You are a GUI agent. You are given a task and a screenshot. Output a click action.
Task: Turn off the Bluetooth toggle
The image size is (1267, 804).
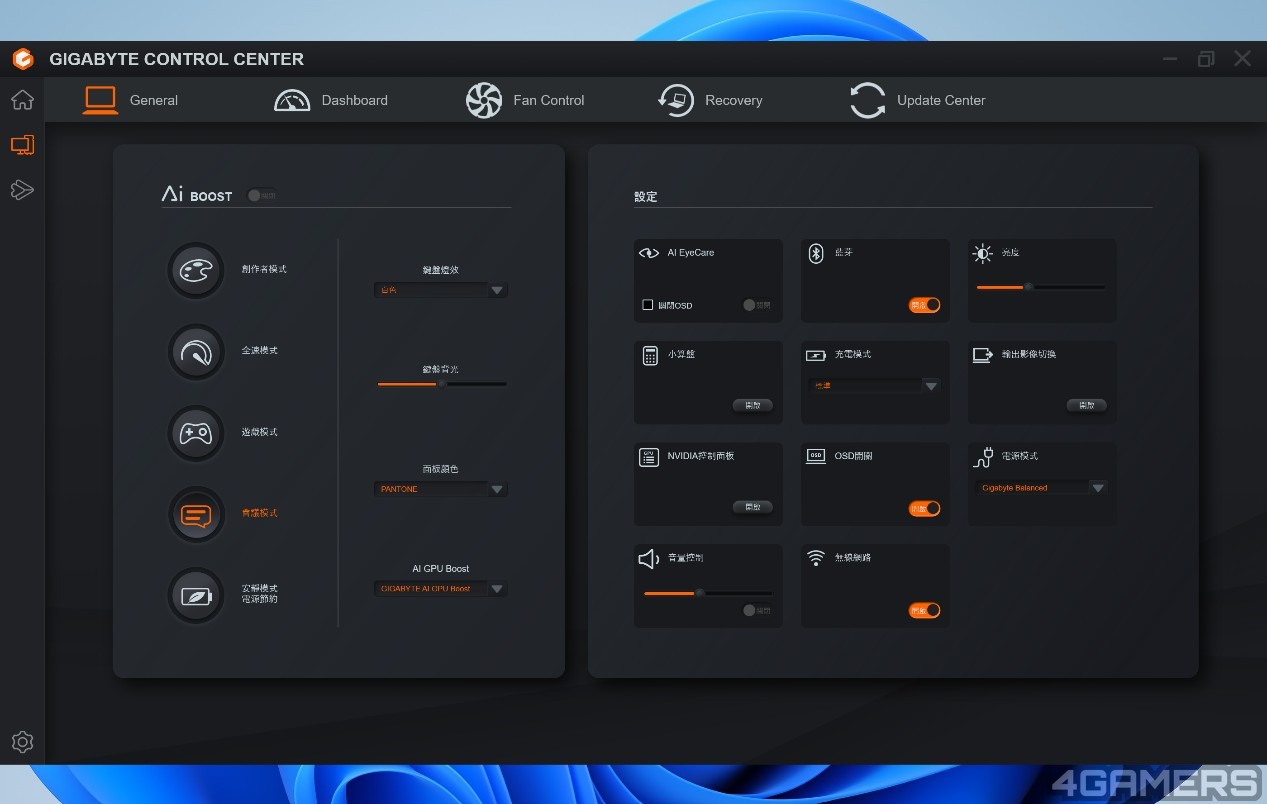click(x=924, y=305)
